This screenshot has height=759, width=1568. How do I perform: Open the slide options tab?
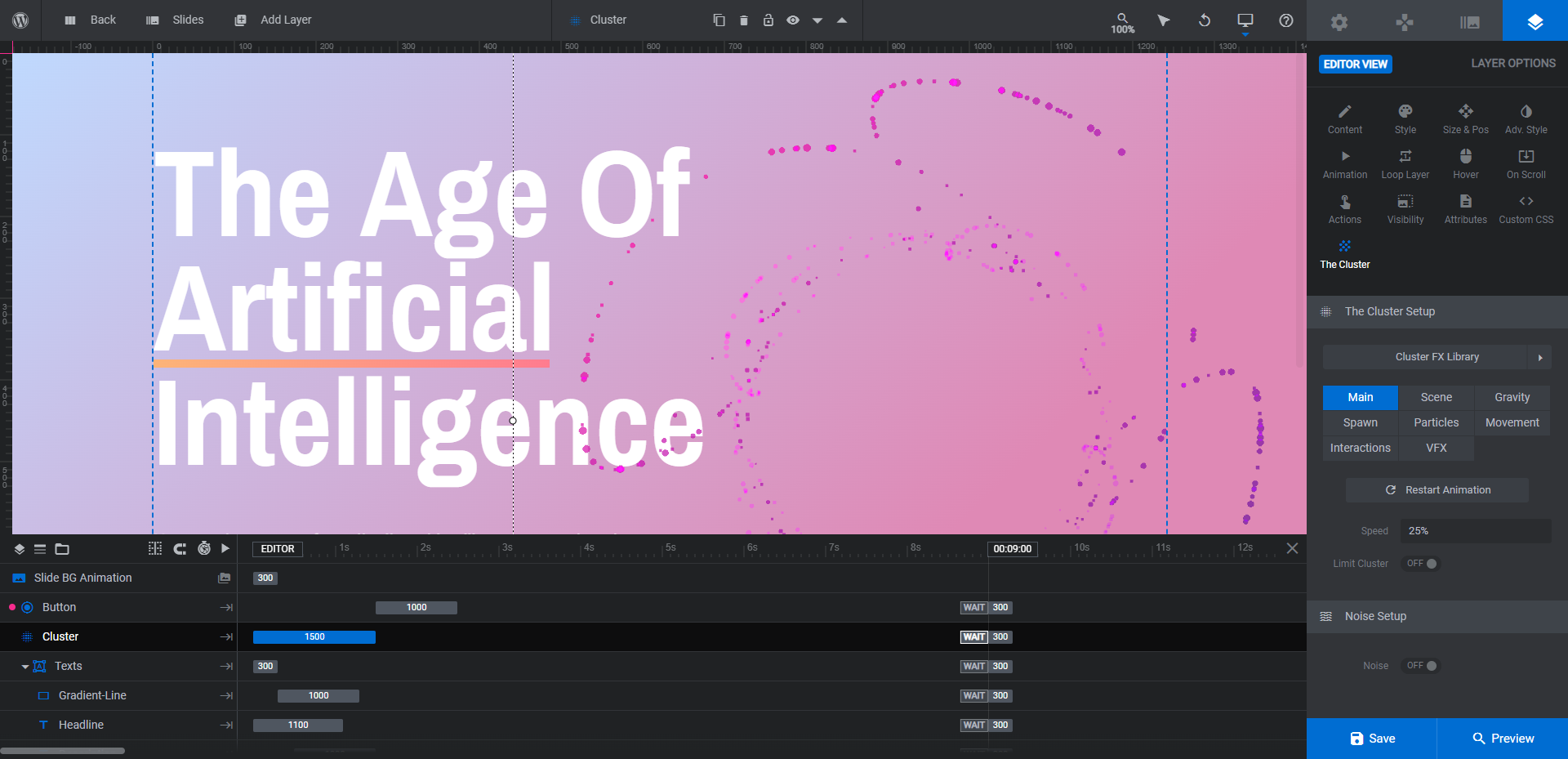(x=1470, y=21)
